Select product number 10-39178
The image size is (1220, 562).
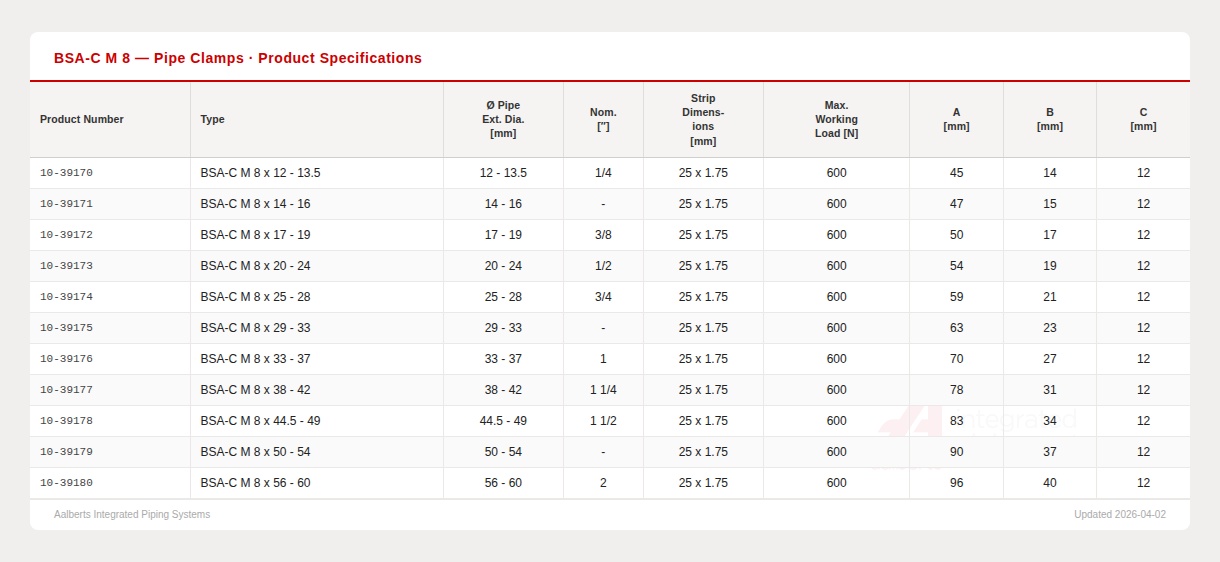[x=66, y=421]
